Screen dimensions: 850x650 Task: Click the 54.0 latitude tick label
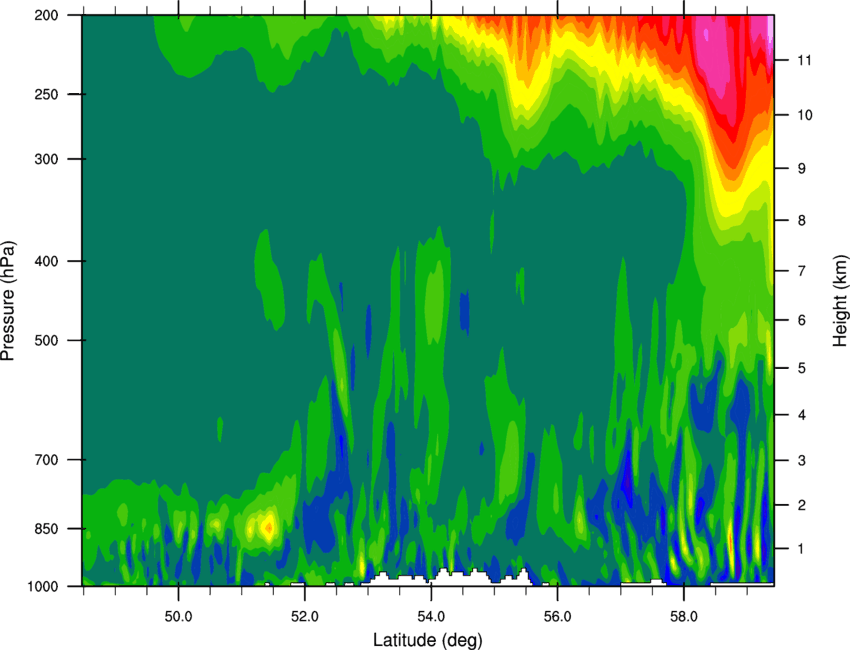click(432, 616)
